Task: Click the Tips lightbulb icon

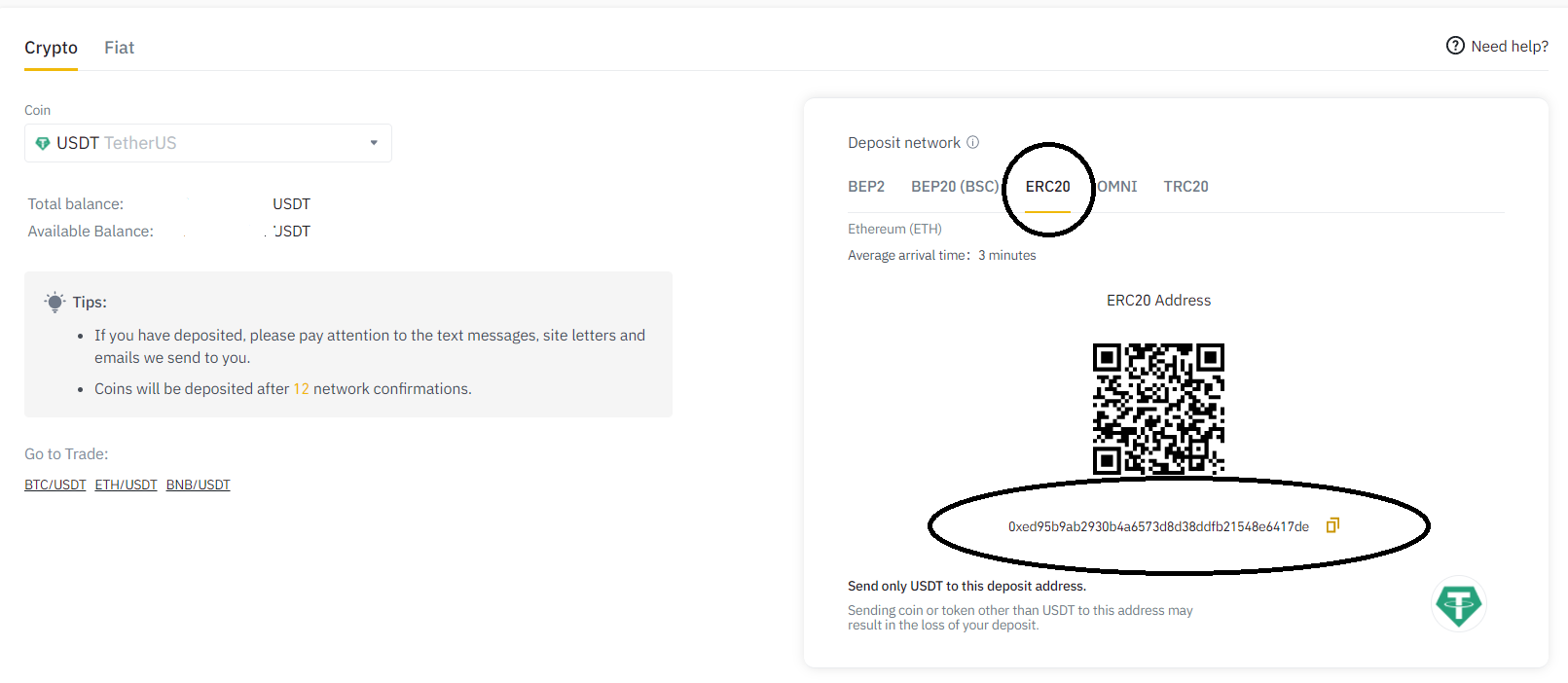Action: (x=55, y=302)
